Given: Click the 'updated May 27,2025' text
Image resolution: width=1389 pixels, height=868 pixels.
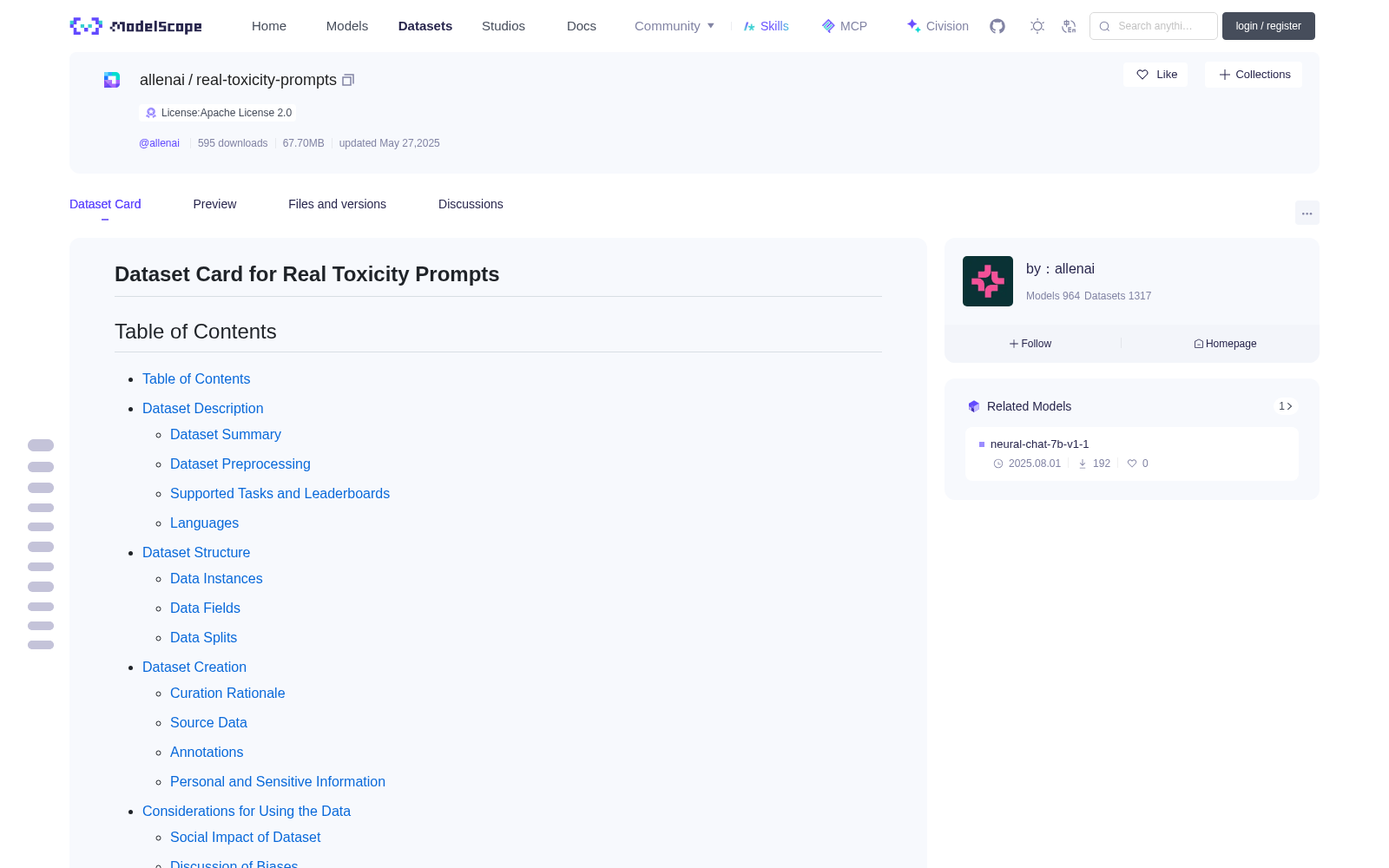Looking at the screenshot, I should [390, 143].
